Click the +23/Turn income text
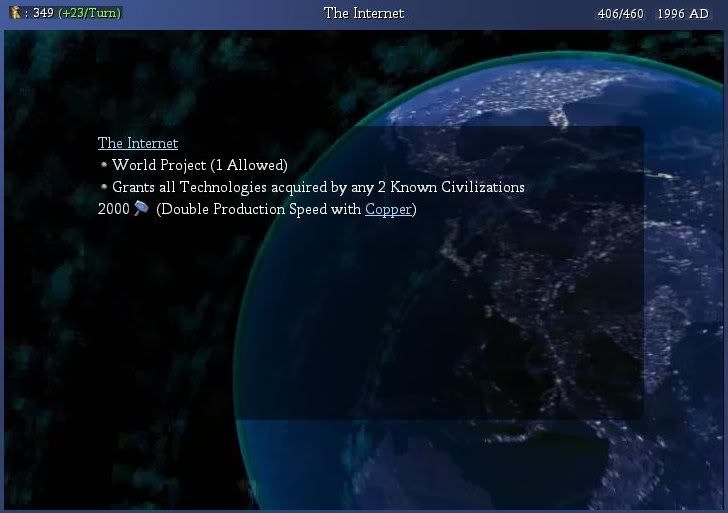728x513 pixels. tap(90, 13)
